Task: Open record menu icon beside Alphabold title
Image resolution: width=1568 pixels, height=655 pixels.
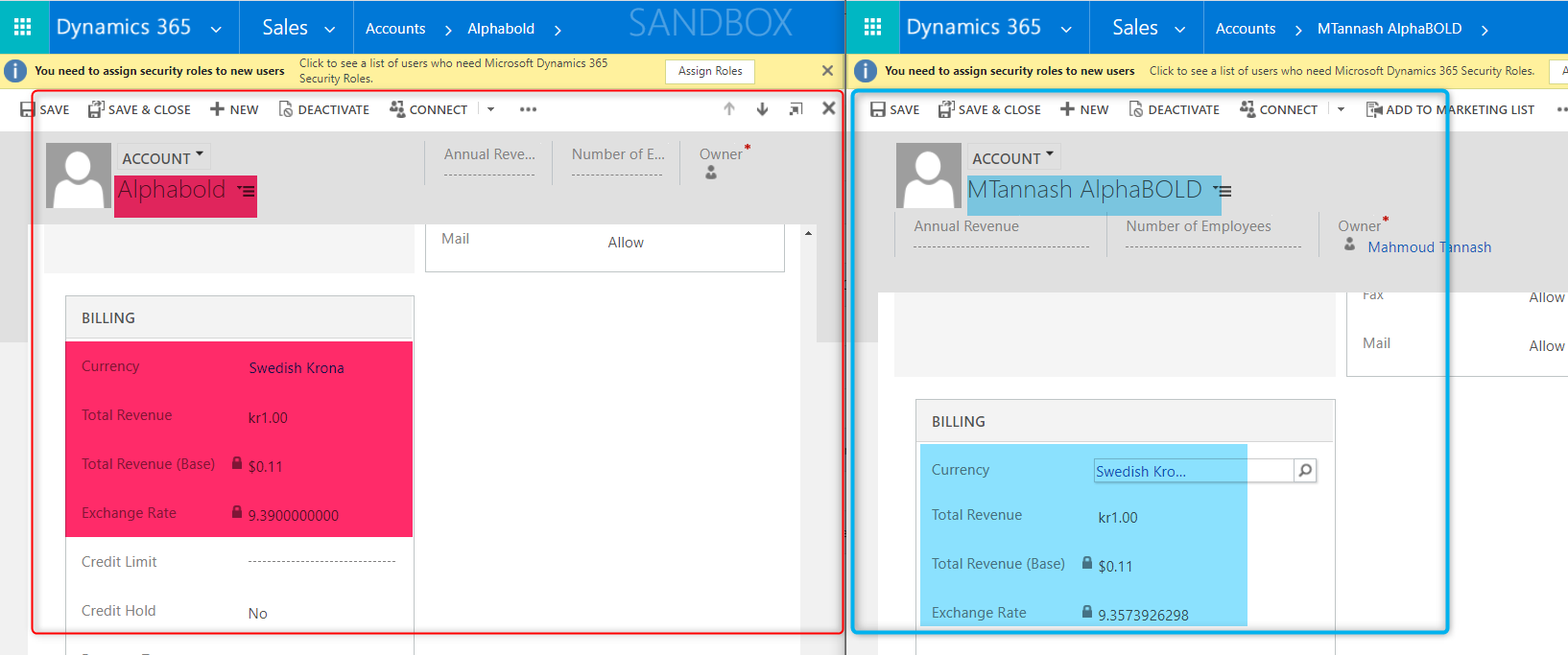Action: 247,191
